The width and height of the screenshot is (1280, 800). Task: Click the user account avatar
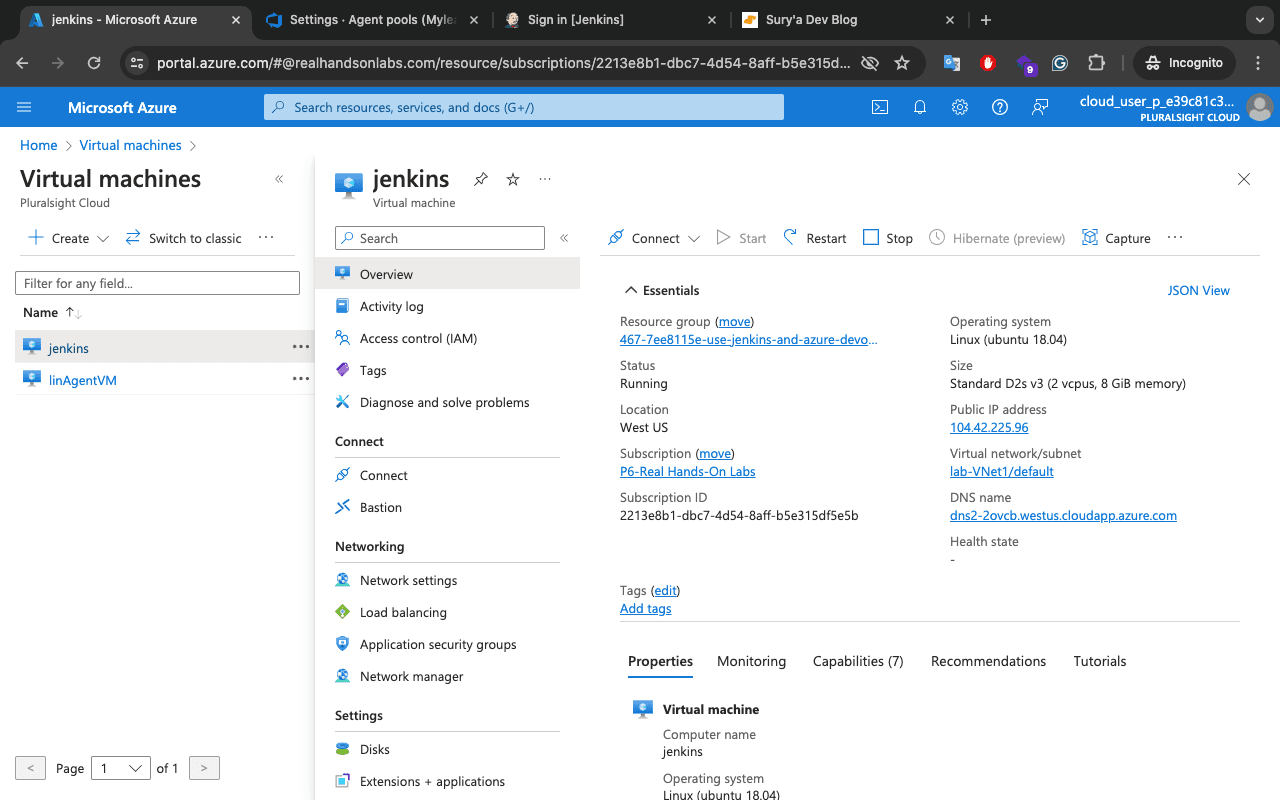[x=1260, y=107]
